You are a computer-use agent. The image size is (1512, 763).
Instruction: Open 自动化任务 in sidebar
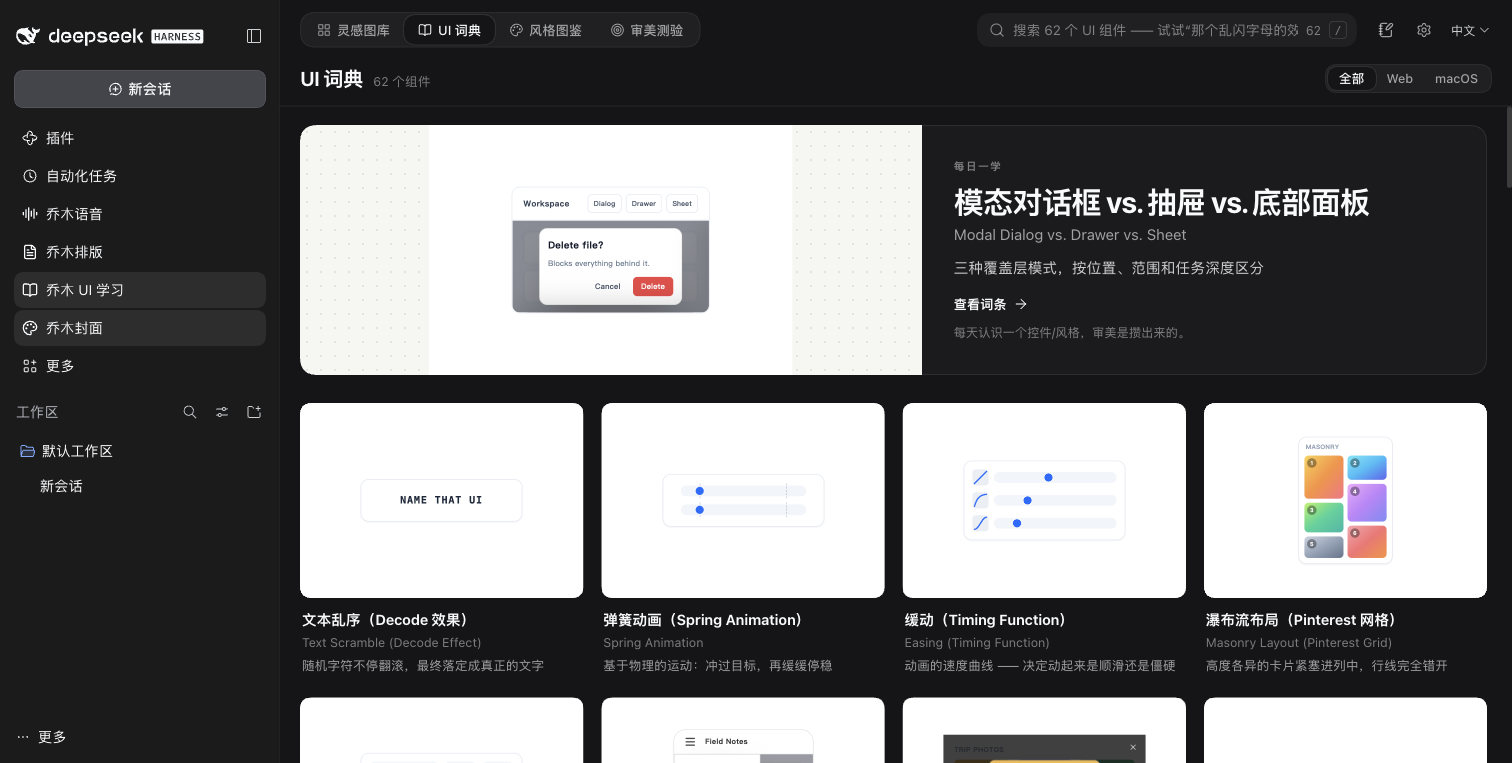[140, 176]
